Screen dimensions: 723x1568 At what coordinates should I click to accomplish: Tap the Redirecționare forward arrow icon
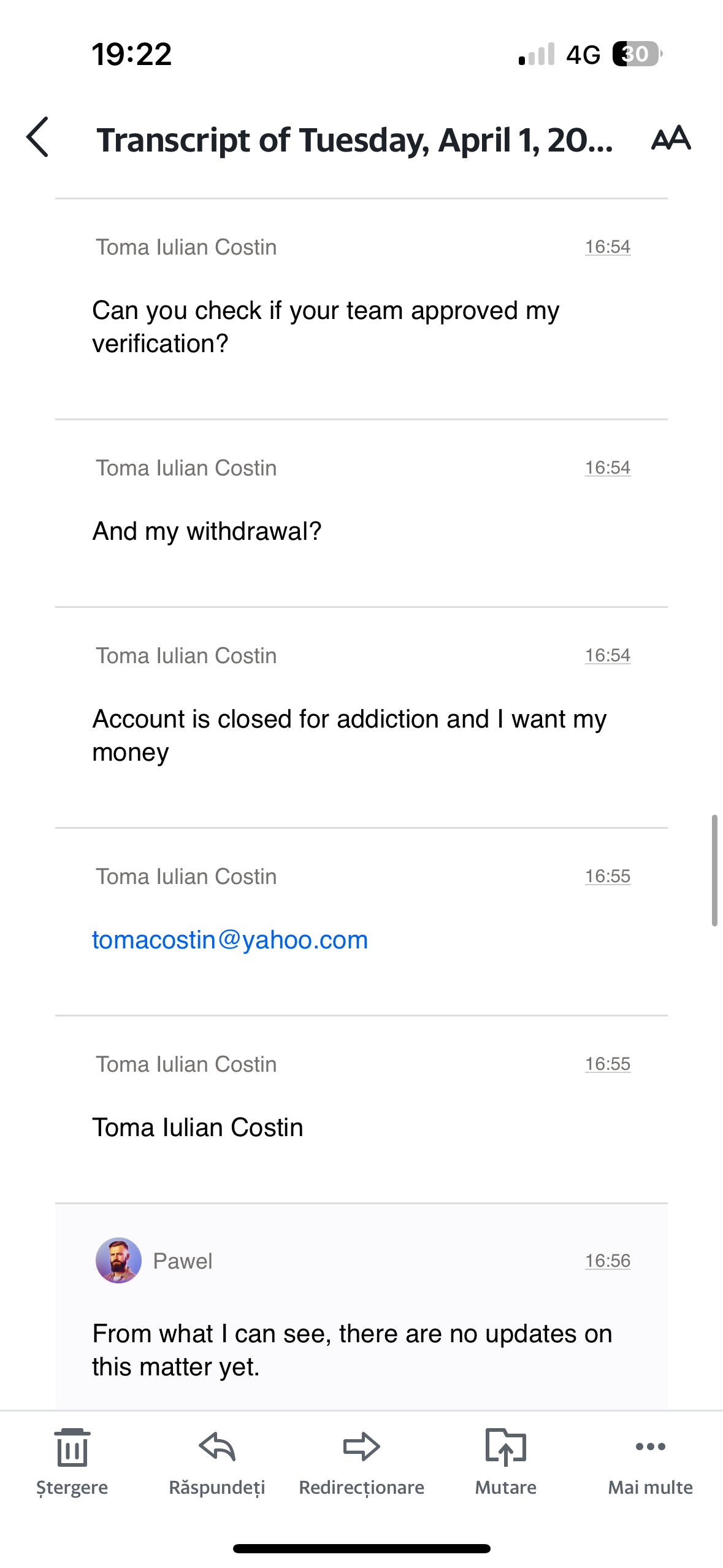(x=361, y=1448)
